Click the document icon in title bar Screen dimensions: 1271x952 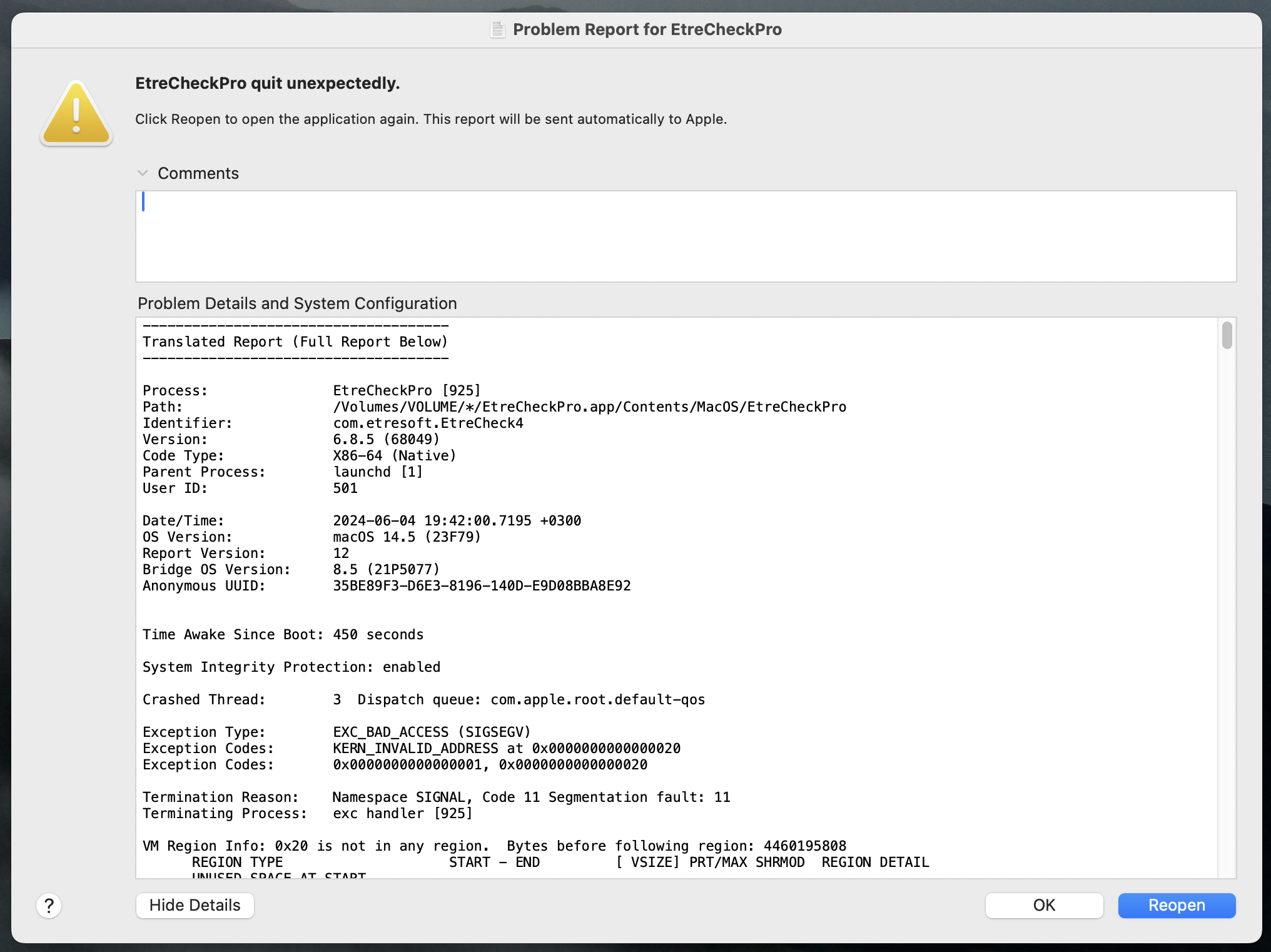[498, 29]
